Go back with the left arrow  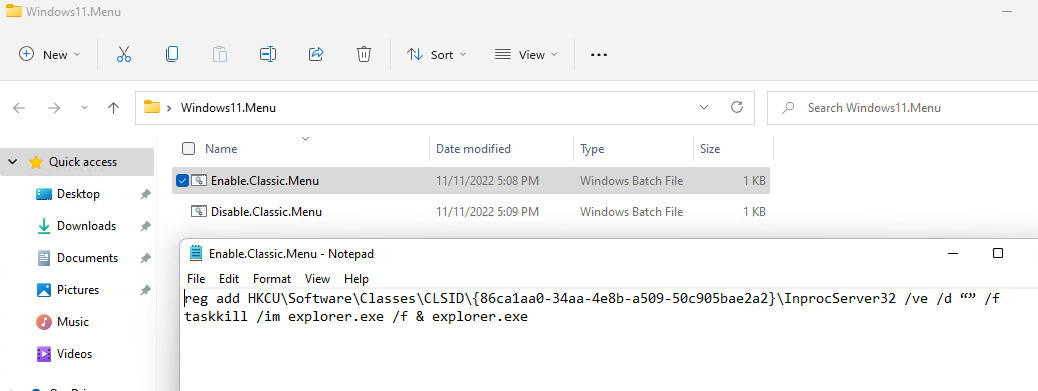19,108
